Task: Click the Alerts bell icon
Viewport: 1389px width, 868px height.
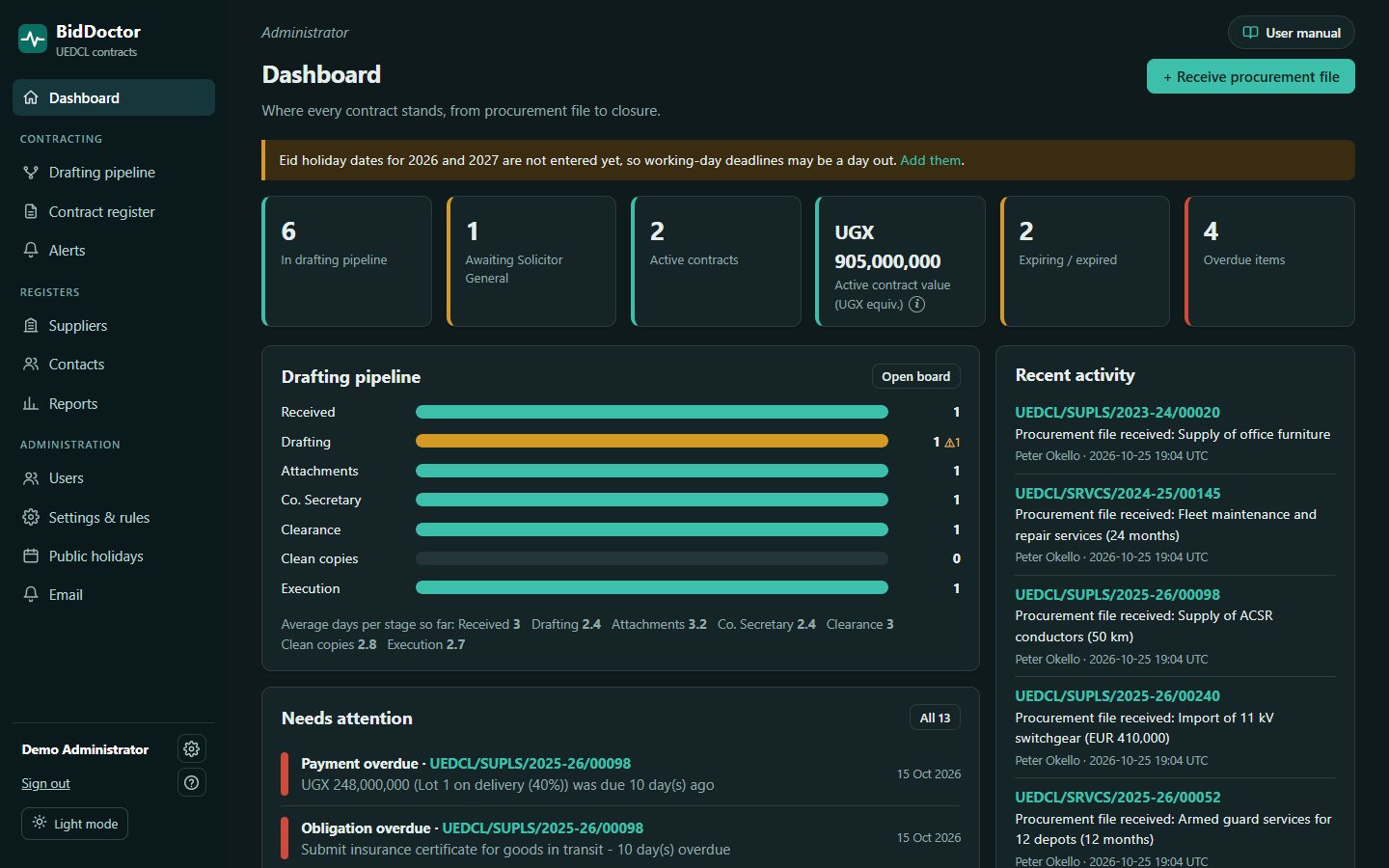Action: (31, 250)
